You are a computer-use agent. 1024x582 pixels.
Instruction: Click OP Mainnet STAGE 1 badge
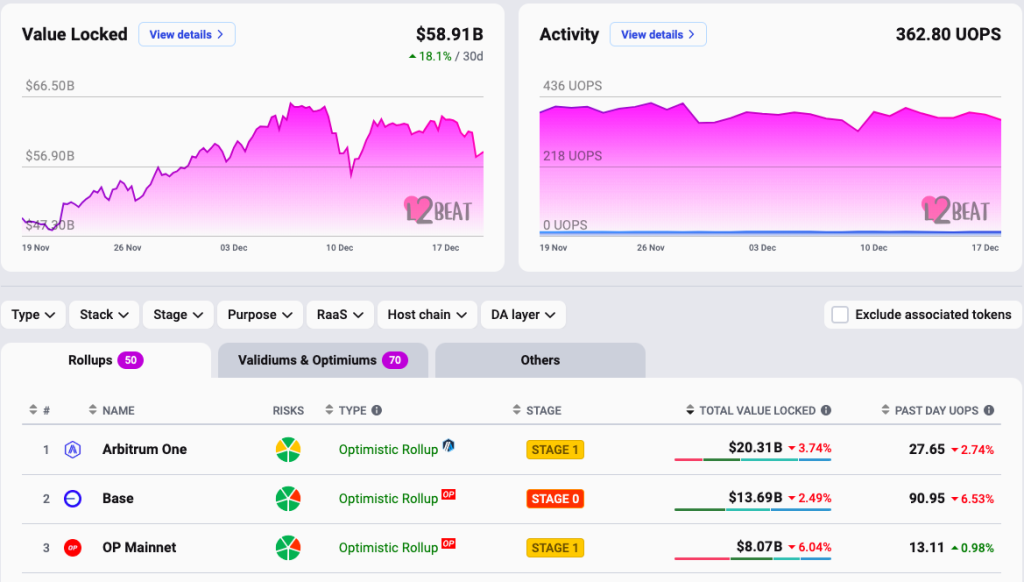[x=555, y=547]
